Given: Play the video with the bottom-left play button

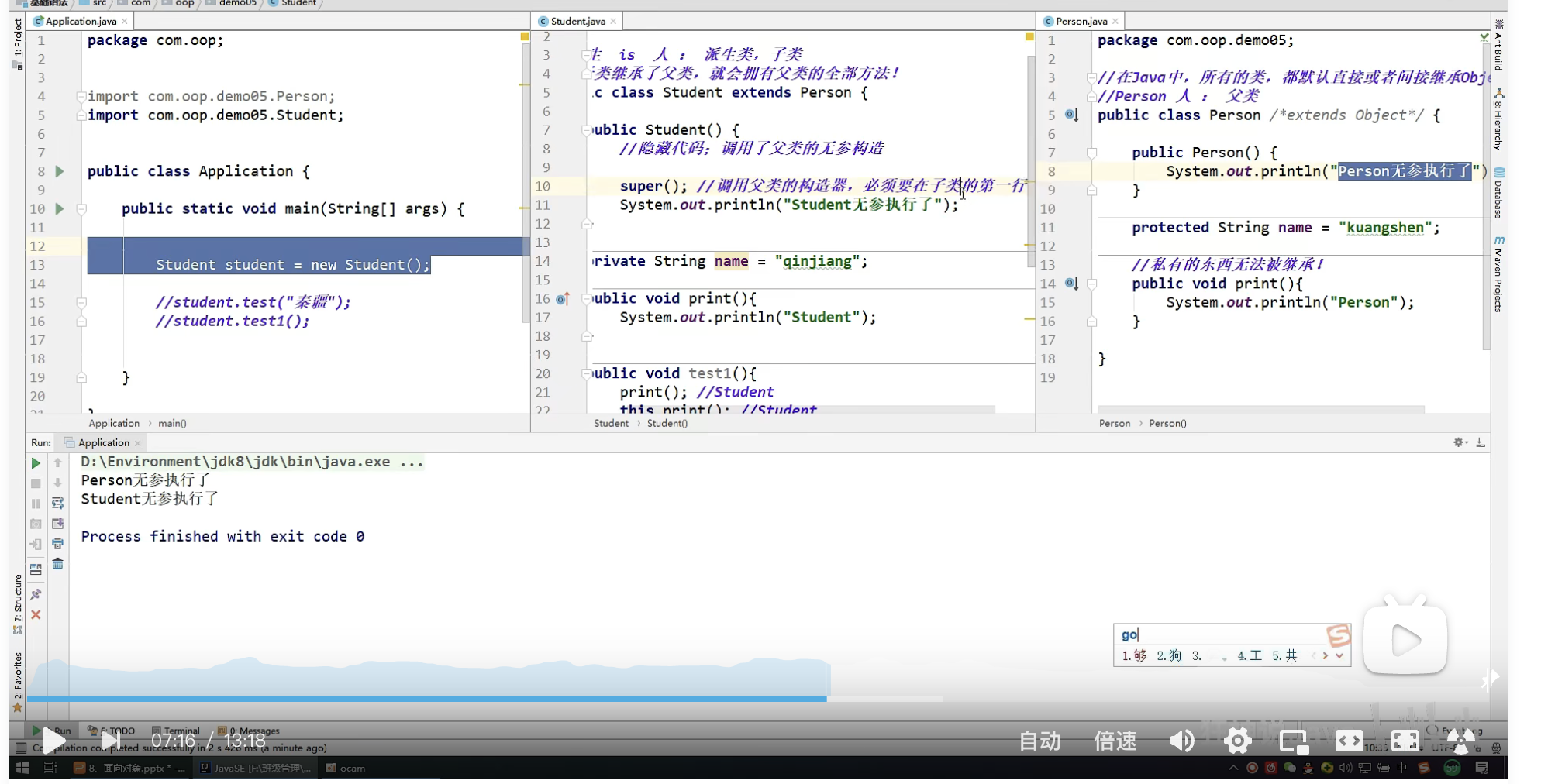Looking at the screenshot, I should [53, 741].
